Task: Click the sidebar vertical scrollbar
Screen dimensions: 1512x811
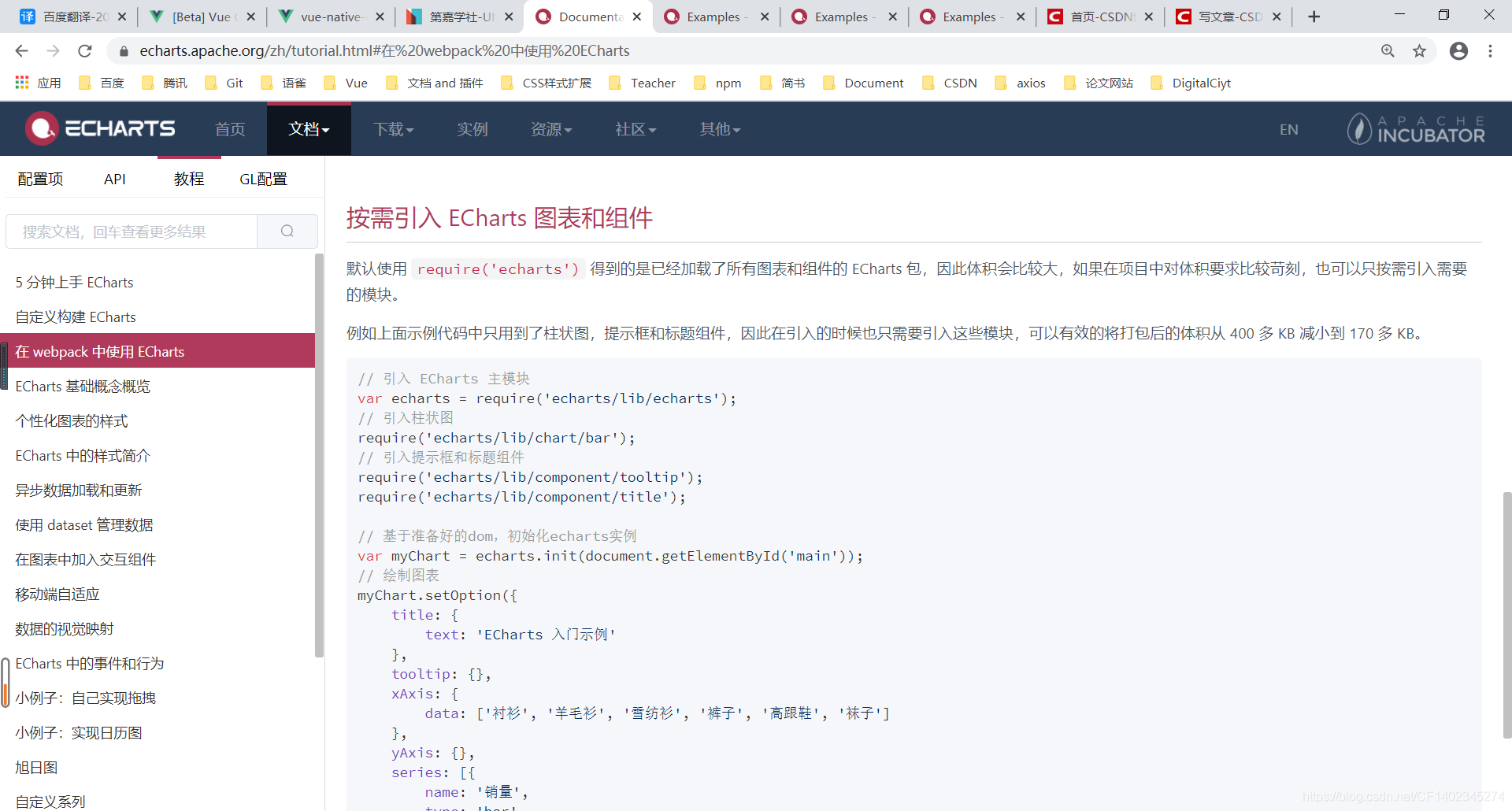Action: click(x=319, y=455)
